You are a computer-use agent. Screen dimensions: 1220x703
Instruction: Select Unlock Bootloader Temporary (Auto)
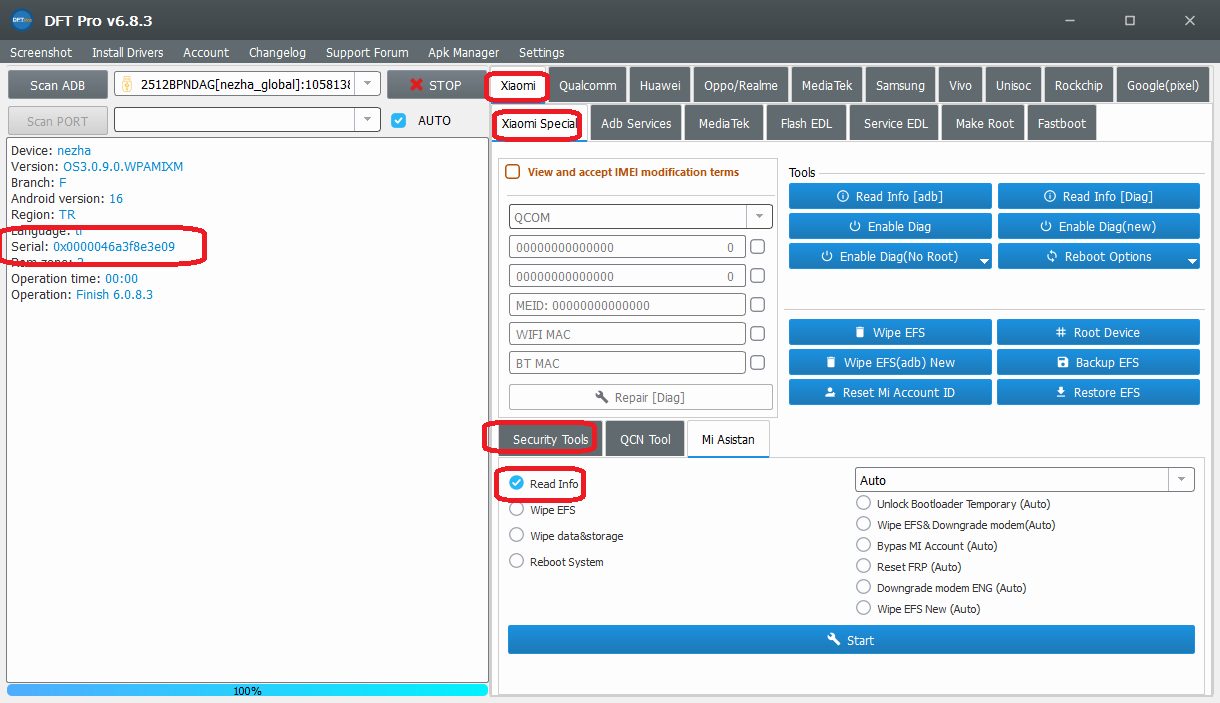pos(864,503)
